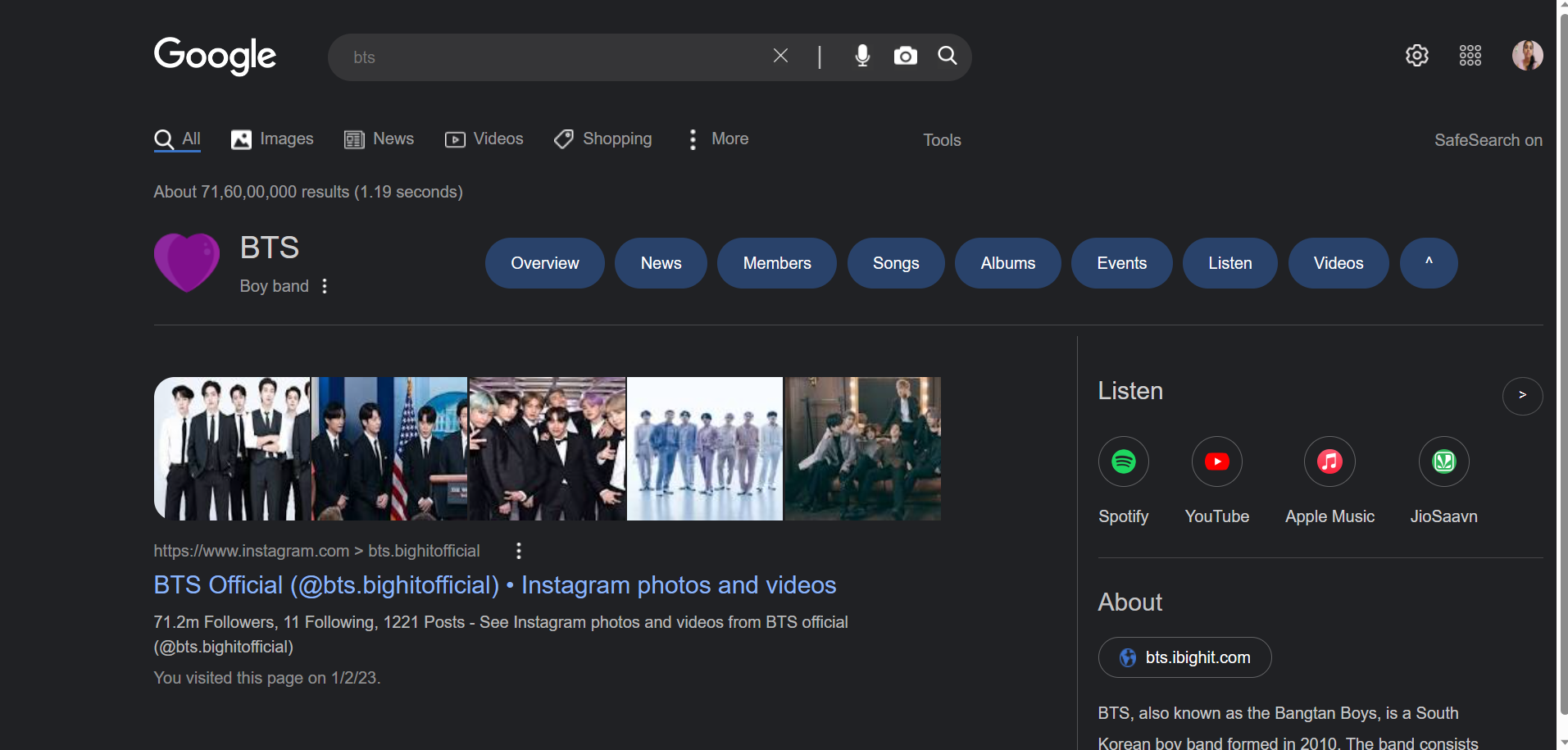Open BTS on JioSaavn

coord(1443,461)
